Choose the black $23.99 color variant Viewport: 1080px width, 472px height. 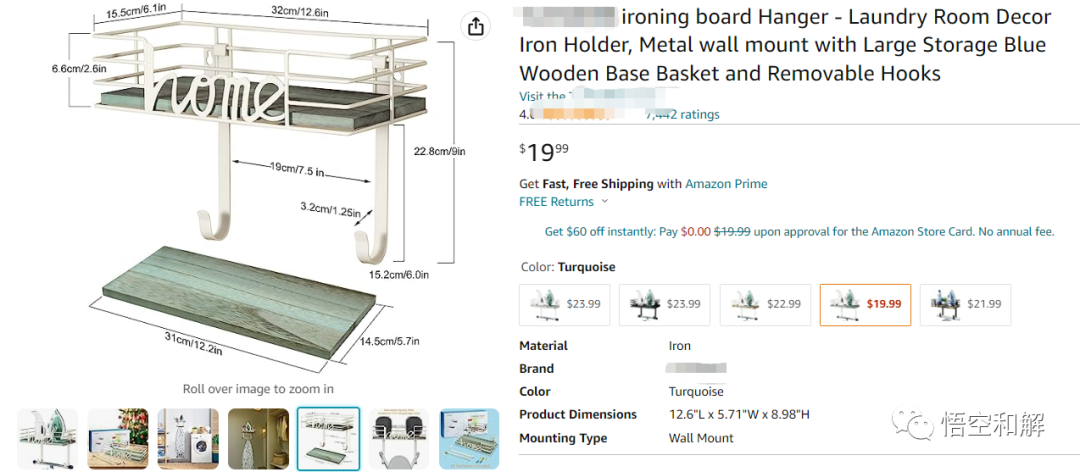(x=664, y=305)
